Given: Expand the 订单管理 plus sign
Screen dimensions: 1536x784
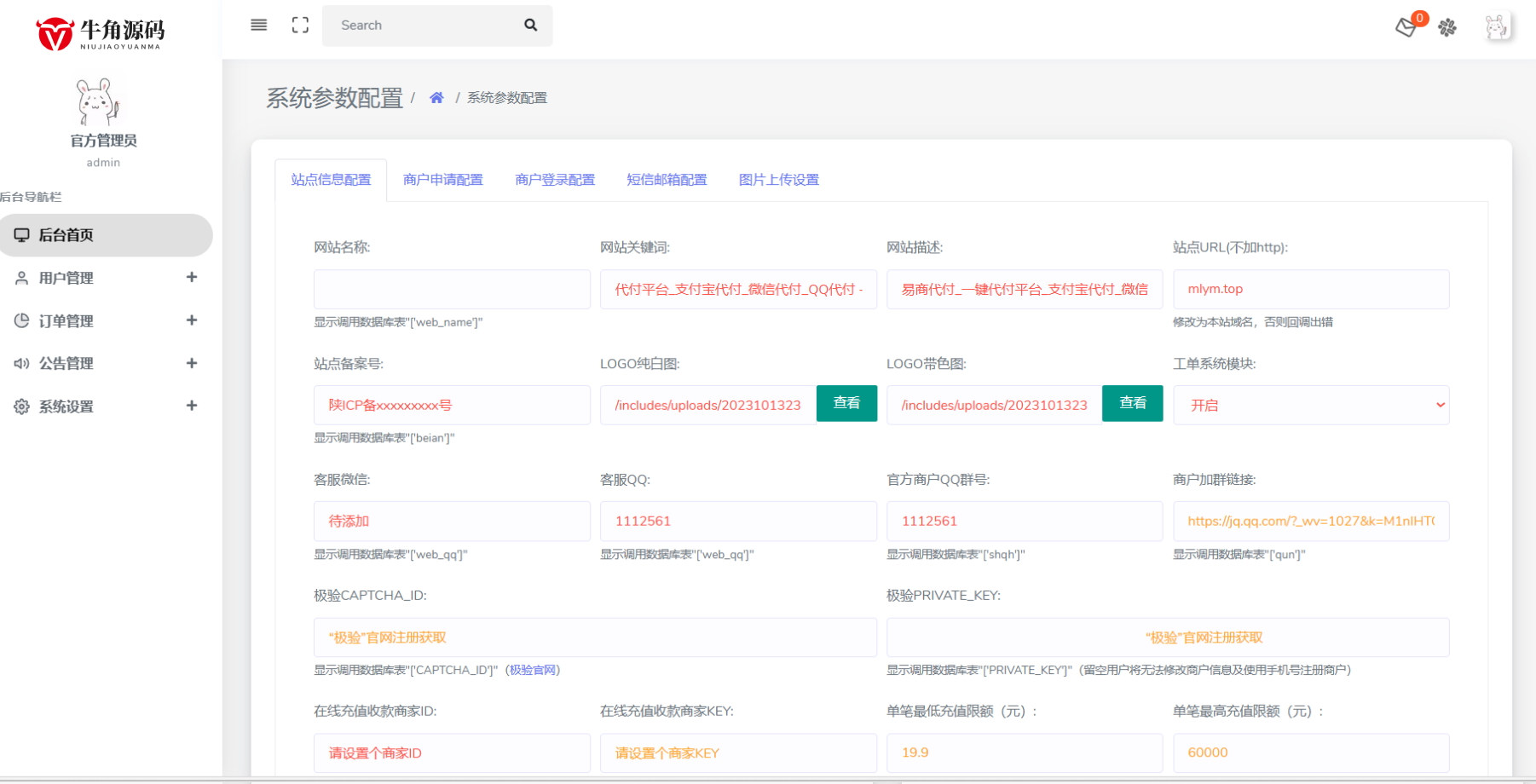Looking at the screenshot, I should click(192, 320).
